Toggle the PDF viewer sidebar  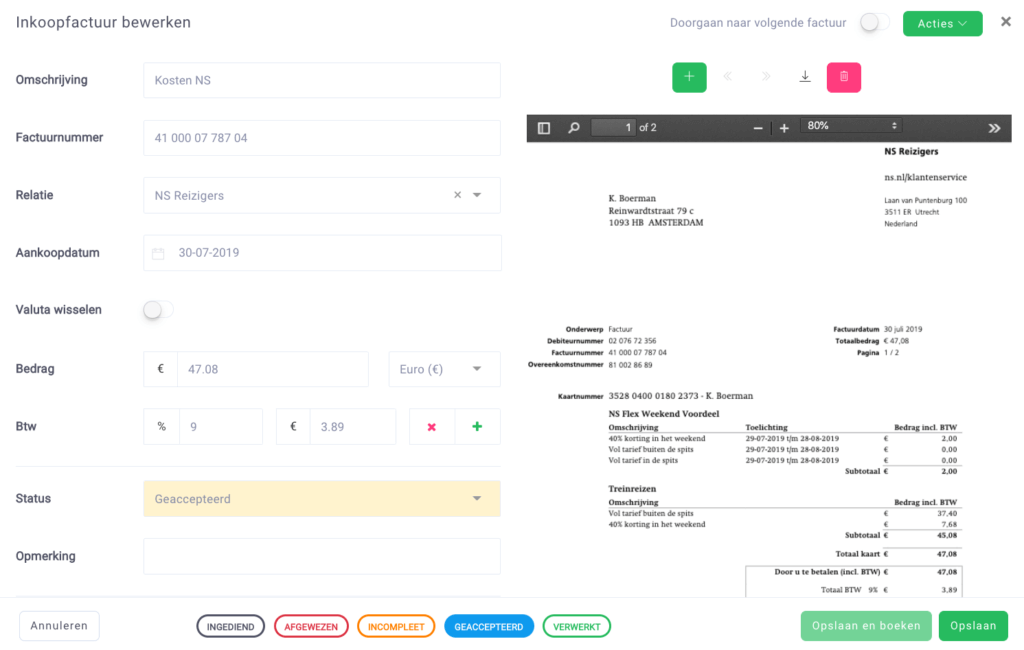coord(544,128)
